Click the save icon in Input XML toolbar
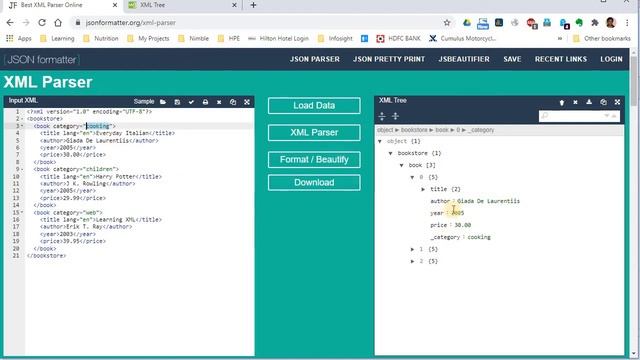 [177, 102]
